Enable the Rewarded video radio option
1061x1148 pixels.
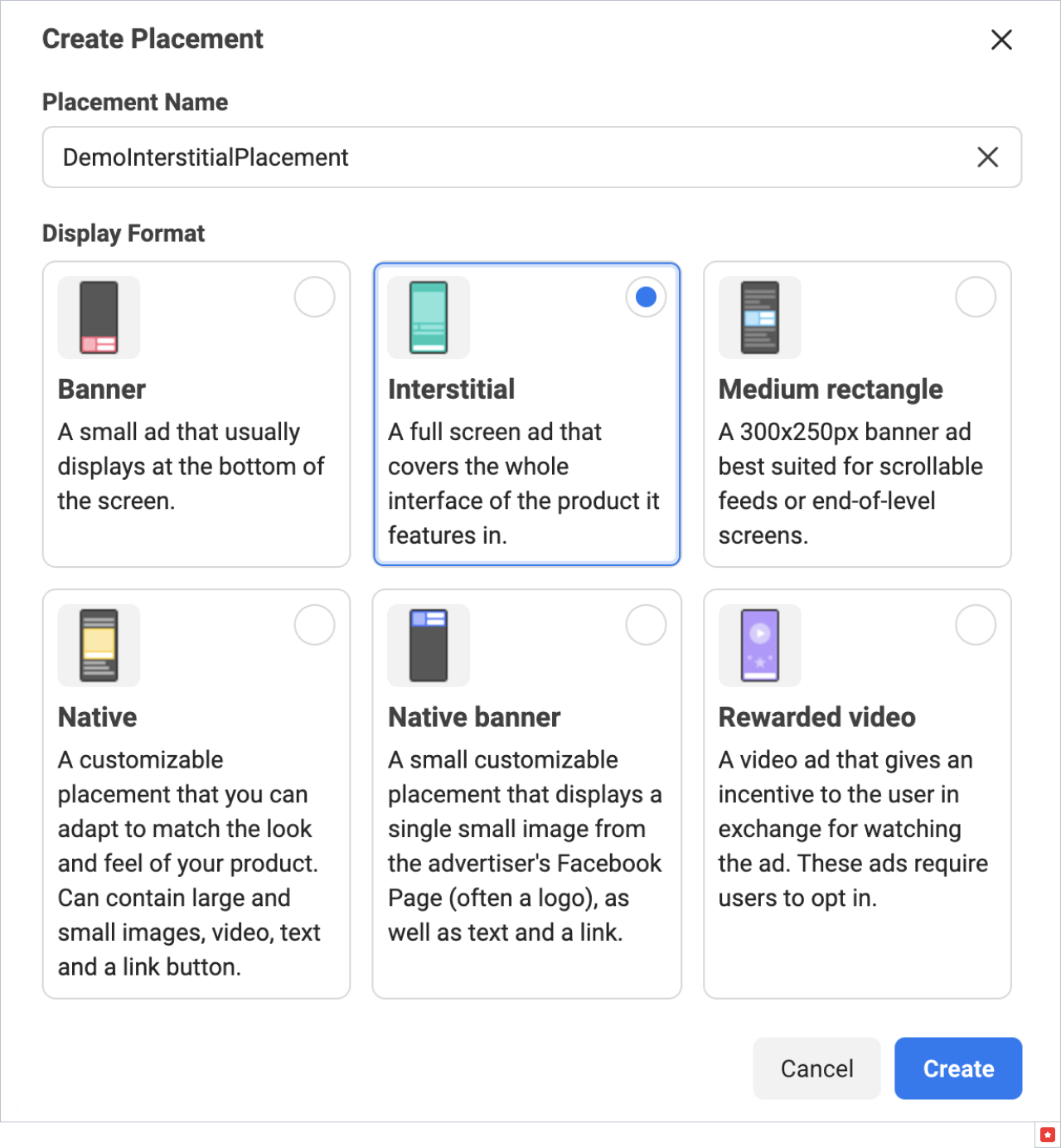[976, 625]
